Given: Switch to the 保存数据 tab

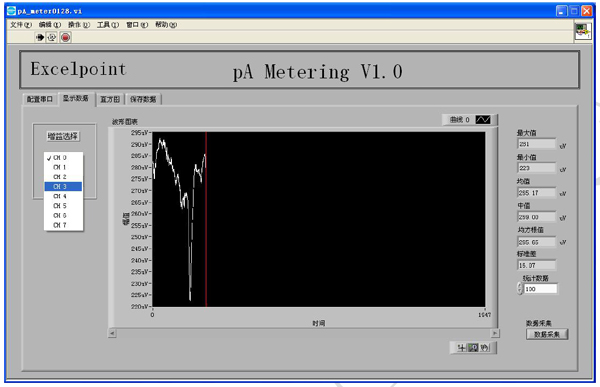Looking at the screenshot, I should [143, 99].
